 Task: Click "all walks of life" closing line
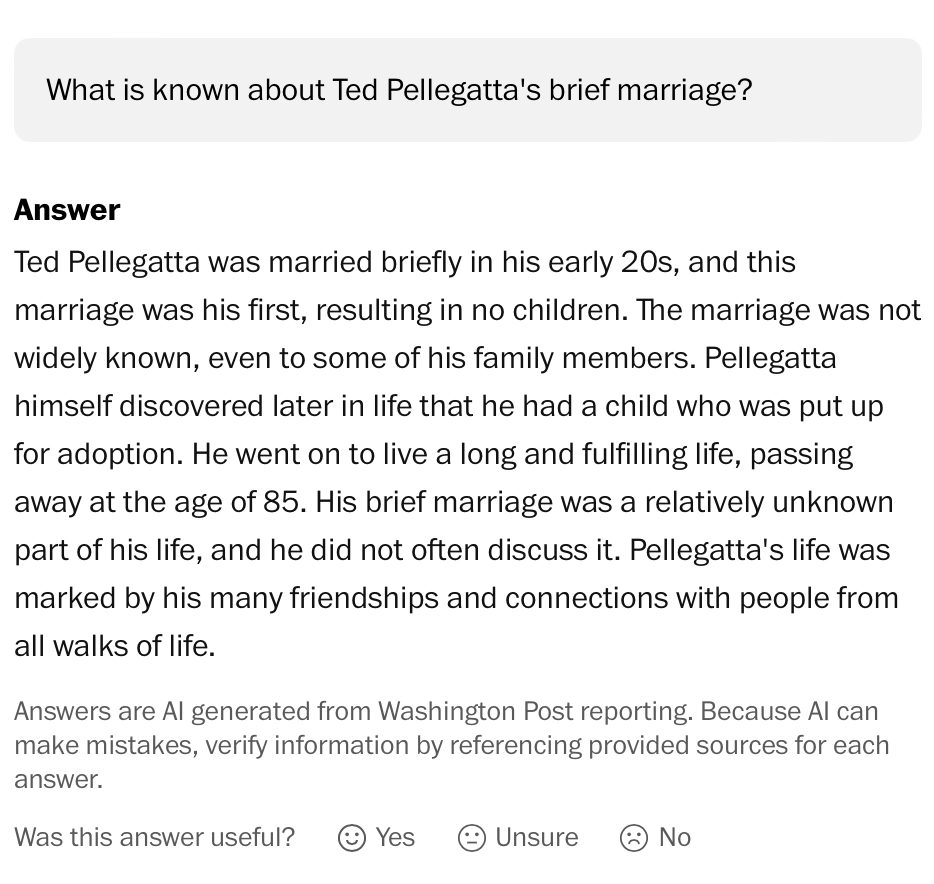(x=112, y=646)
